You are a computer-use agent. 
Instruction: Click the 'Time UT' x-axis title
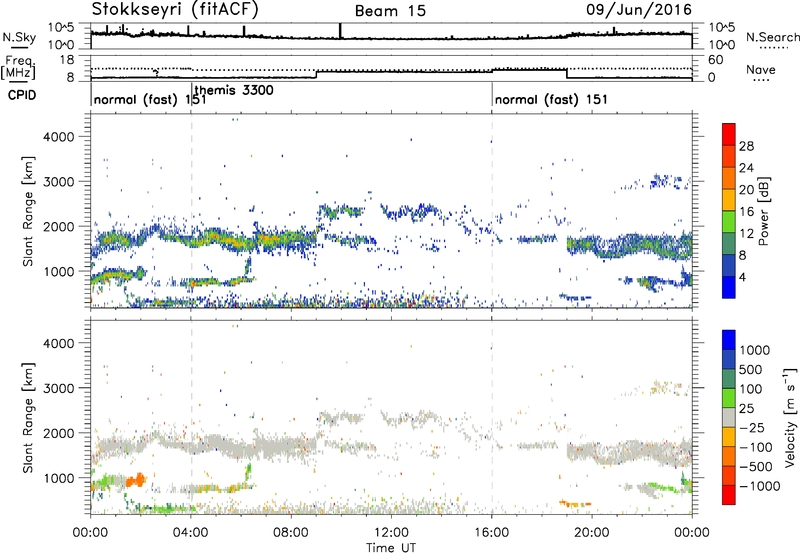[391, 548]
